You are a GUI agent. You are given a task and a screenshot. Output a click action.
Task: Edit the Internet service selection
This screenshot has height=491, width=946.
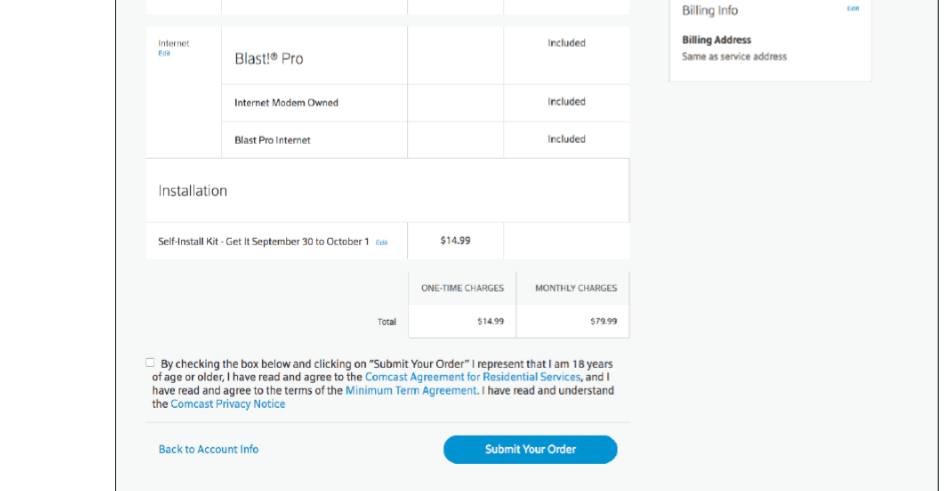[164, 53]
